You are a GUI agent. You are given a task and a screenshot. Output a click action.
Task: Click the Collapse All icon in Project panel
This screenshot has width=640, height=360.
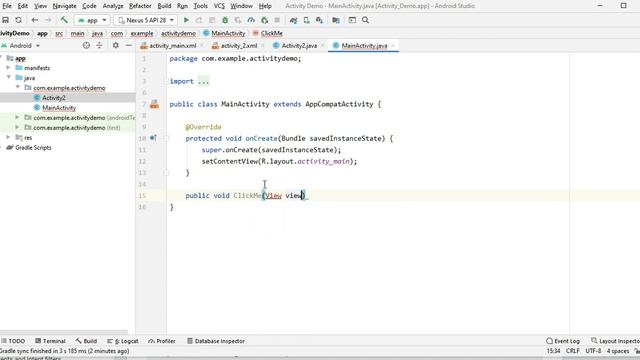[99, 46]
